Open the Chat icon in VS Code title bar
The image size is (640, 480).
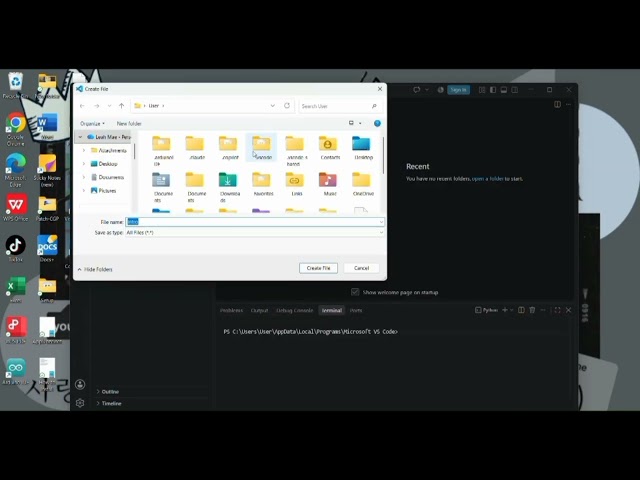[x=416, y=90]
